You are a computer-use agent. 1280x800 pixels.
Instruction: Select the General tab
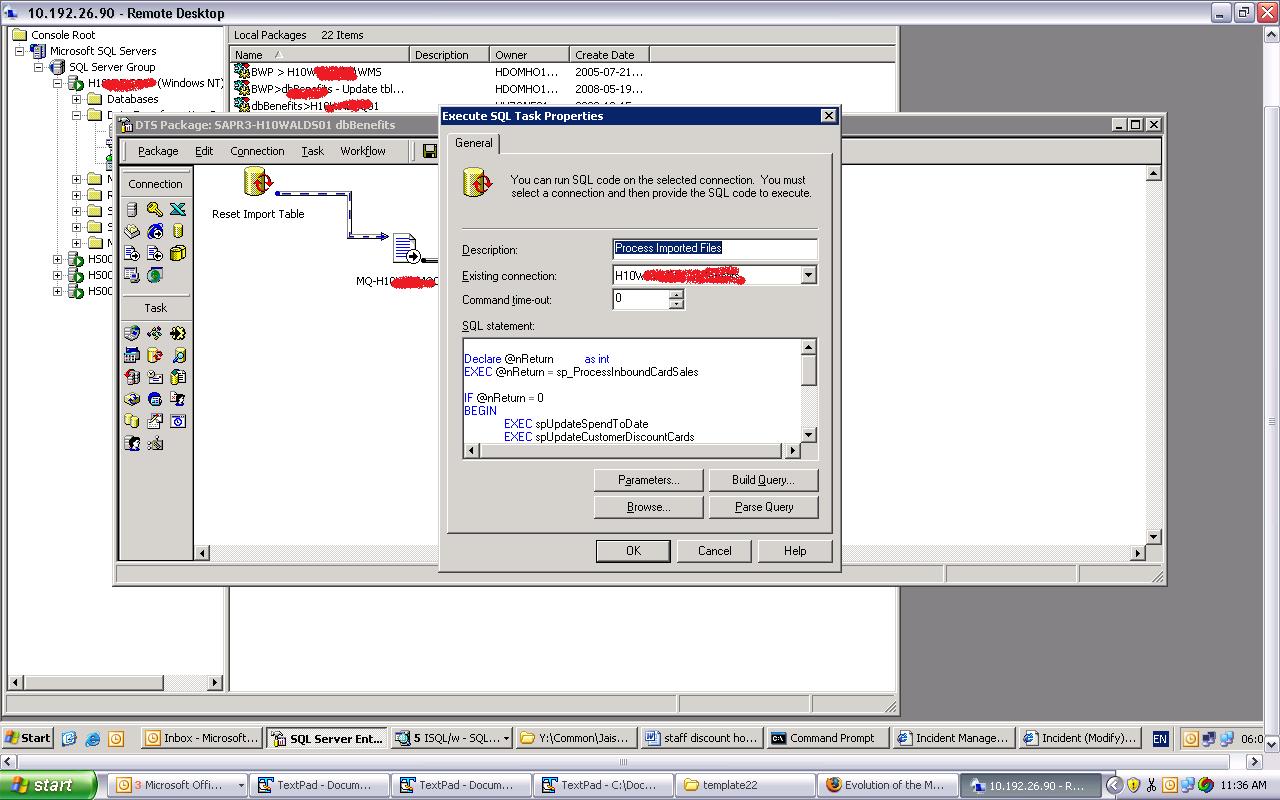(x=474, y=143)
